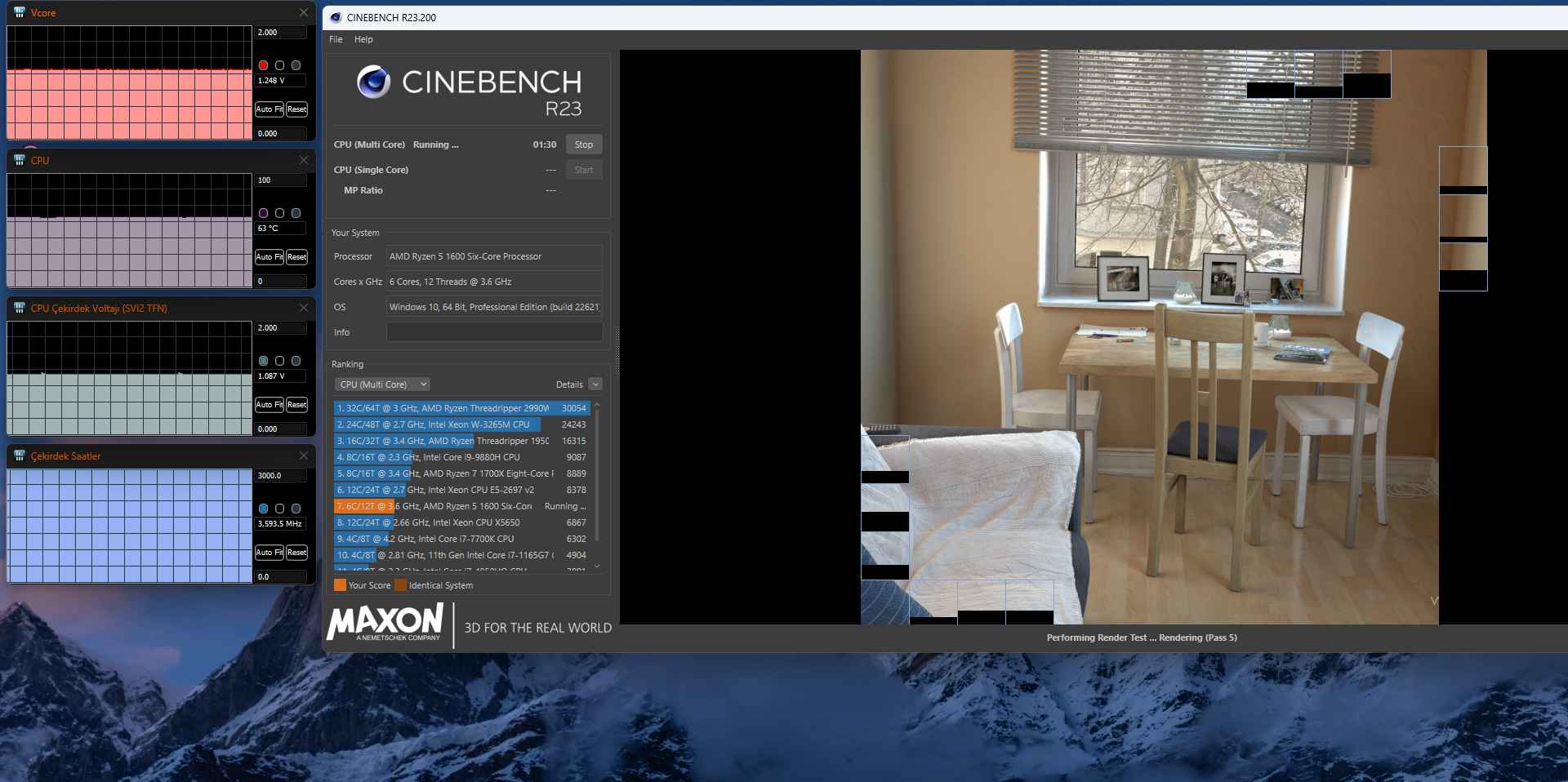This screenshot has height=782, width=1568.
Task: Click the 3000.0 maximum field in Çekirdek Saatler
Action: click(x=281, y=476)
